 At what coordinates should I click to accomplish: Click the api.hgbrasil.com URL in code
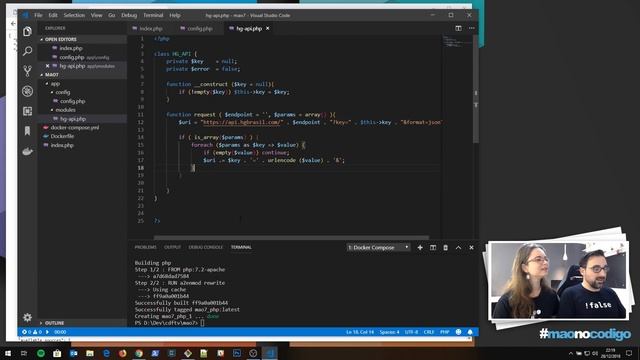coord(242,122)
